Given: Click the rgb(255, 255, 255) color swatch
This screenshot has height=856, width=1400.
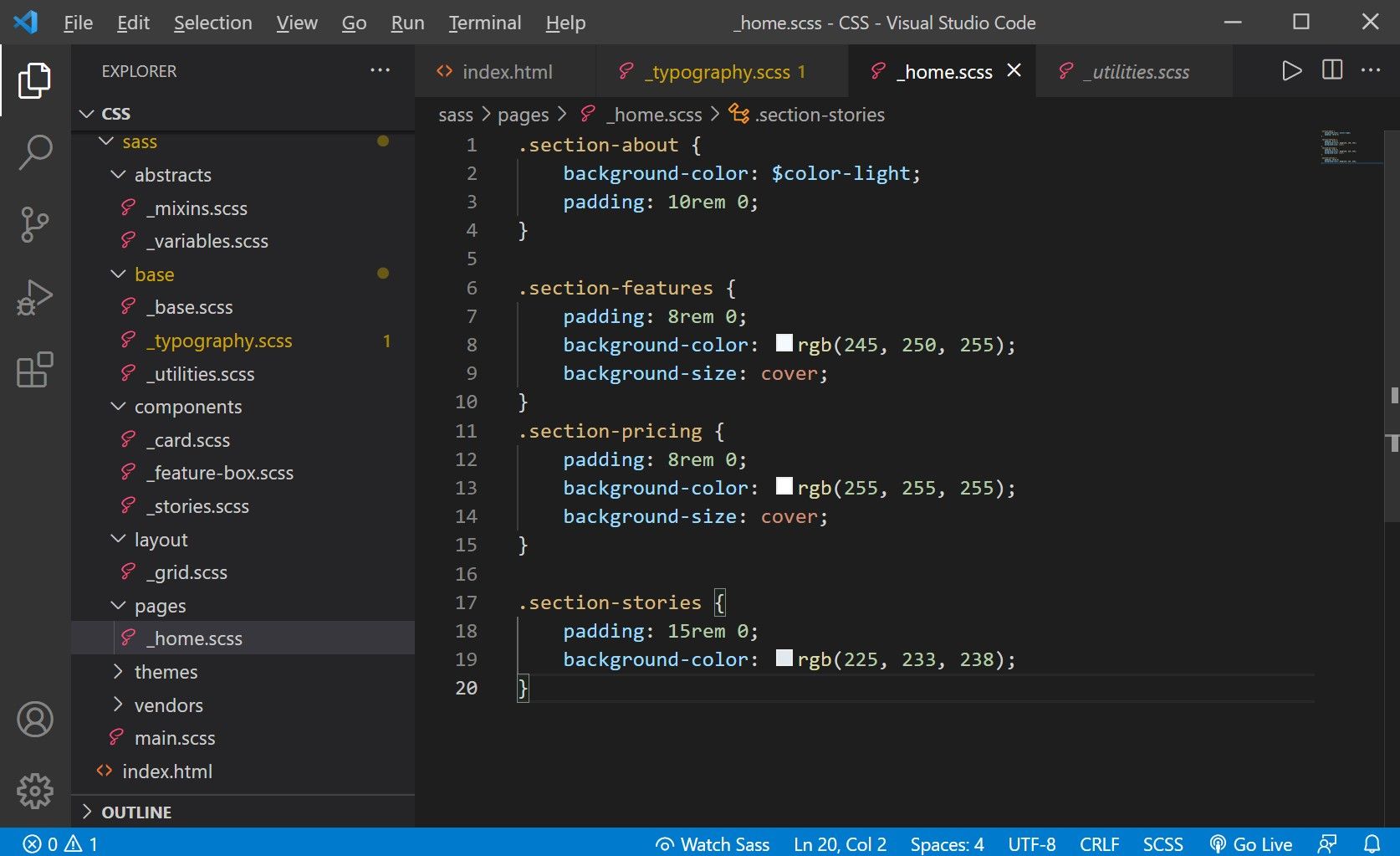Looking at the screenshot, I should coord(784,486).
